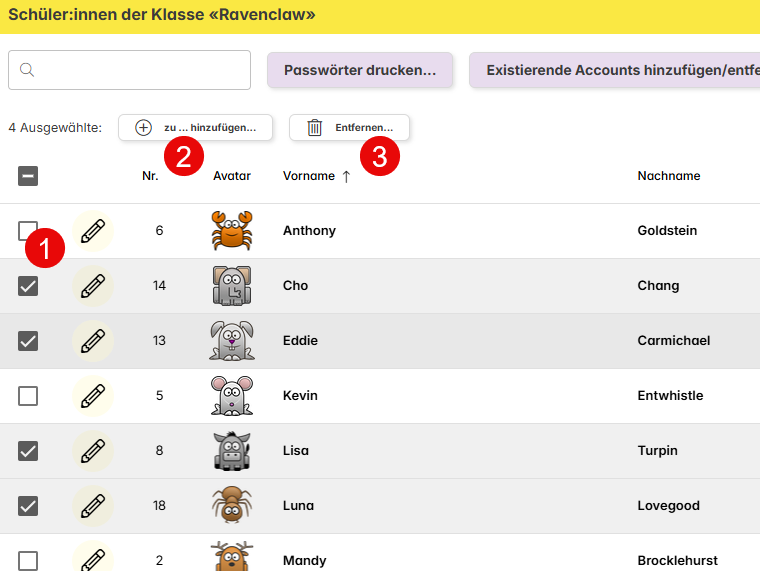Sort students by Nr. column
The image size is (760, 571).
click(150, 176)
